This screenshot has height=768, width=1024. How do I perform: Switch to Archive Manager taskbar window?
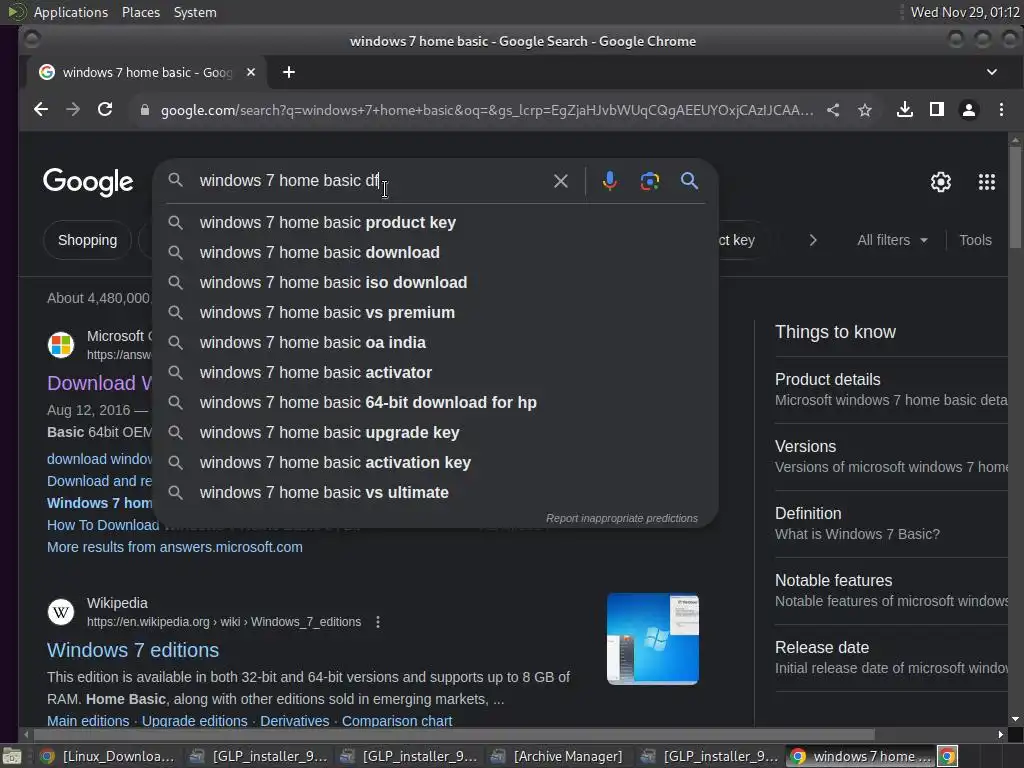(559, 756)
